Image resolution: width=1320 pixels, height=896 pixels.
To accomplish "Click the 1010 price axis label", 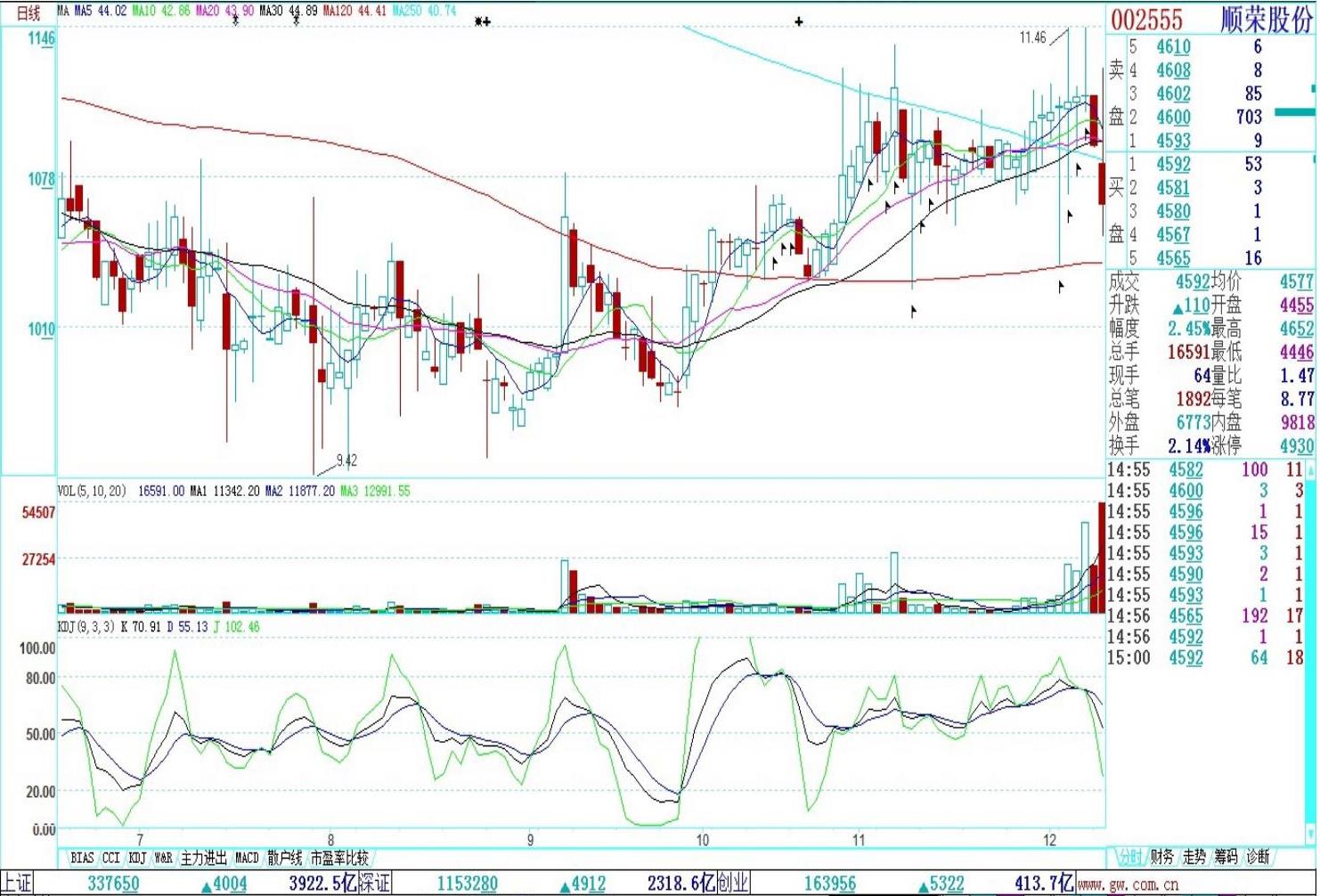I will coord(41,330).
